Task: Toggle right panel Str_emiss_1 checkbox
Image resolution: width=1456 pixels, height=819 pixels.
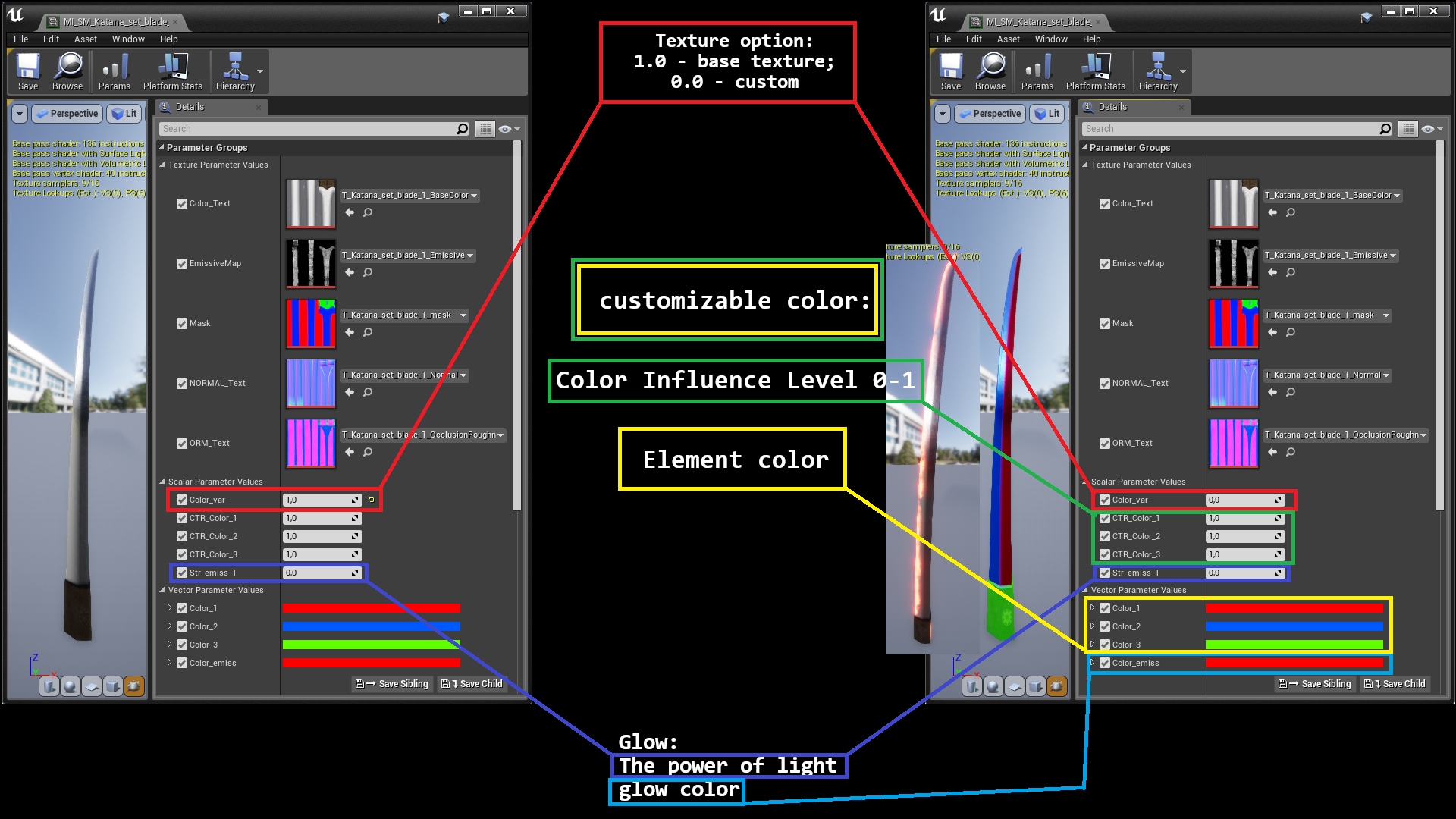Action: tap(1105, 573)
